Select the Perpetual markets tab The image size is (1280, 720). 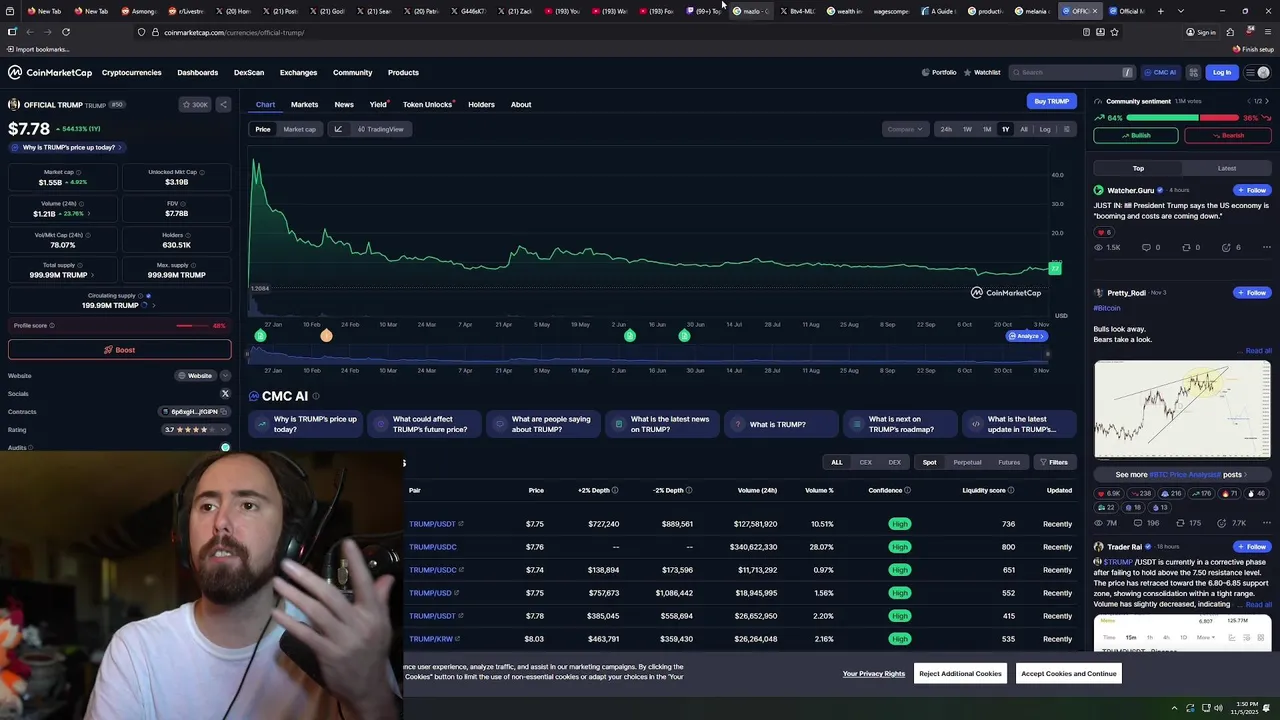point(967,462)
